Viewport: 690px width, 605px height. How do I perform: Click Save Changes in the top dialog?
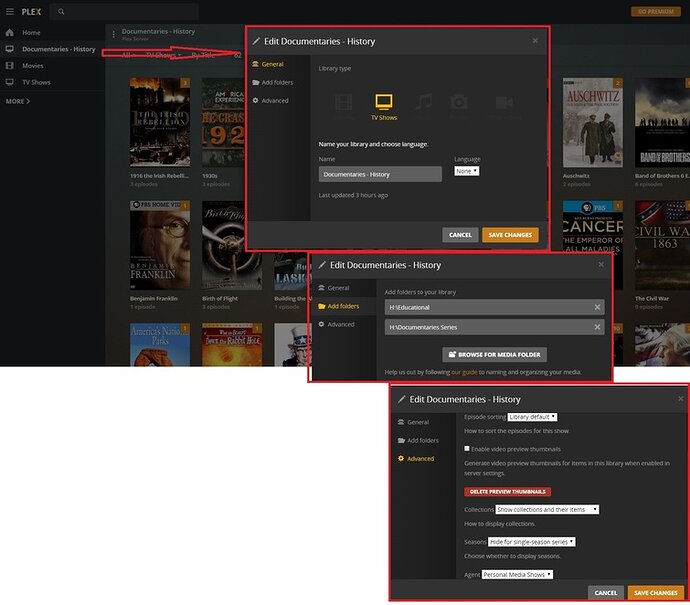(510, 235)
